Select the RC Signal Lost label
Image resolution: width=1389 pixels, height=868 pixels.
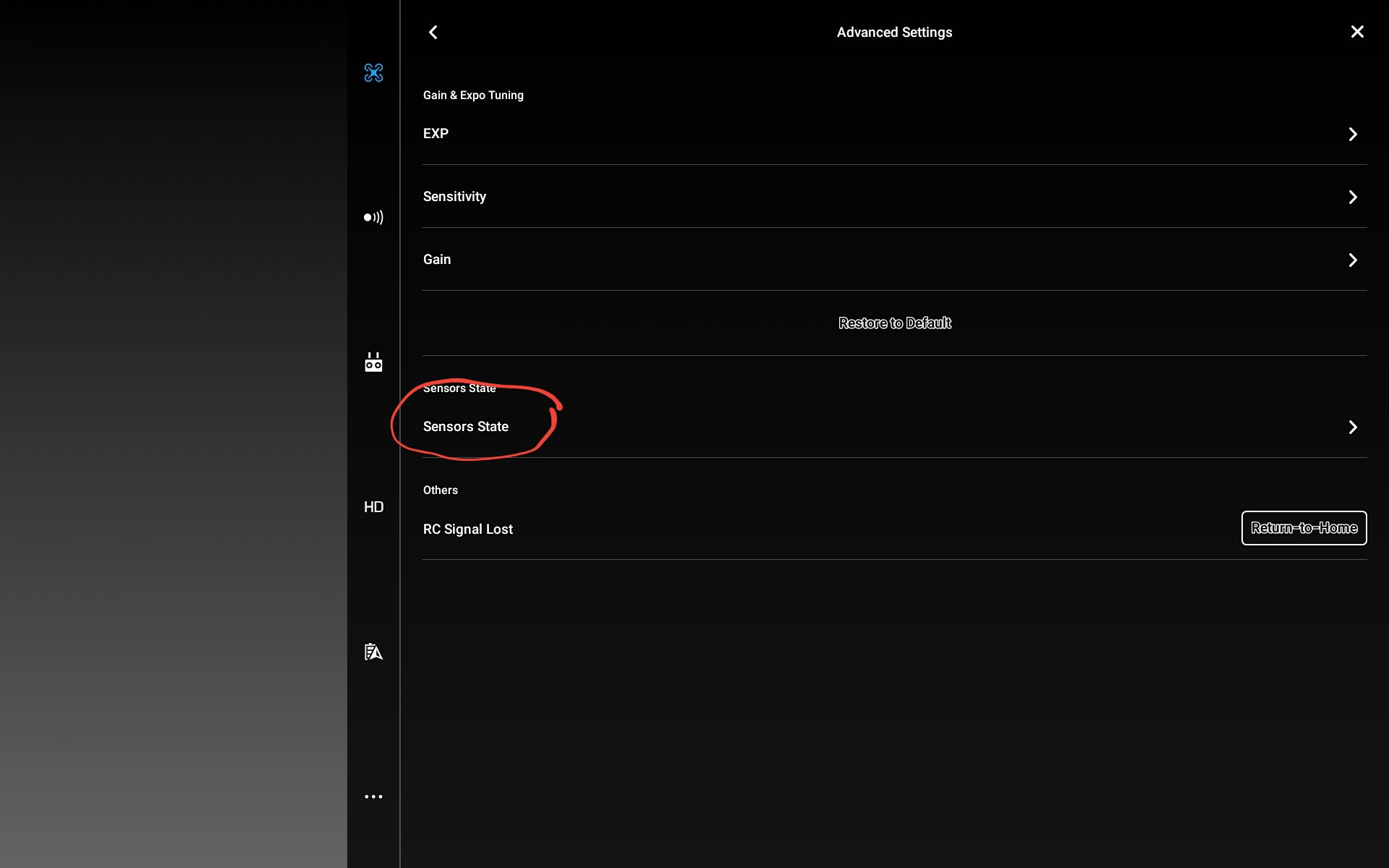click(x=468, y=529)
